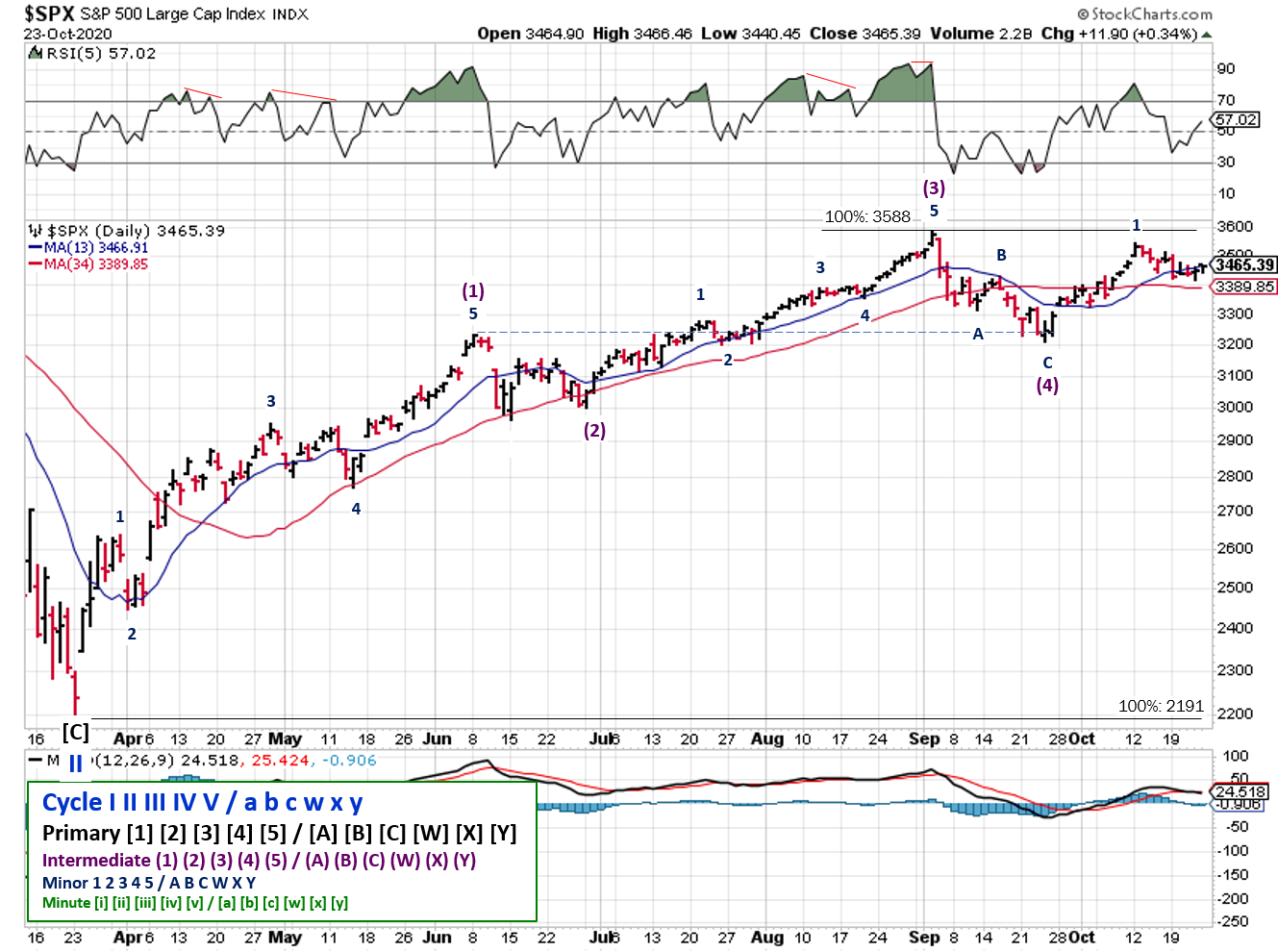Click the red MA(34) legend line swatch
This screenshot has width=1278, height=952.
[x=36, y=264]
